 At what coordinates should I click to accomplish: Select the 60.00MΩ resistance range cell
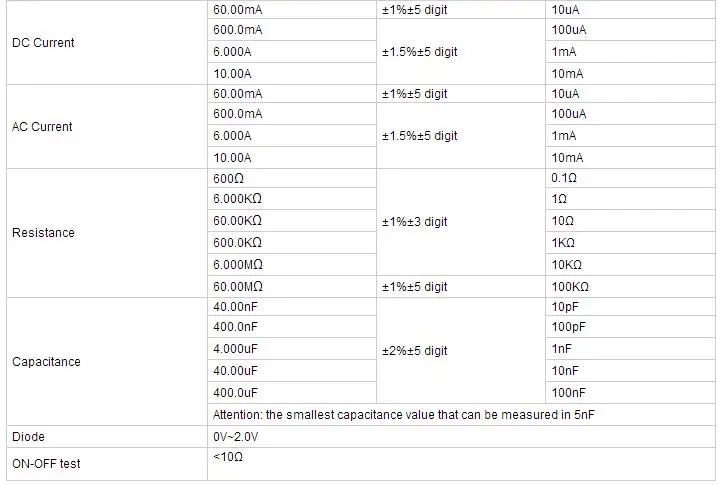(x=292, y=287)
